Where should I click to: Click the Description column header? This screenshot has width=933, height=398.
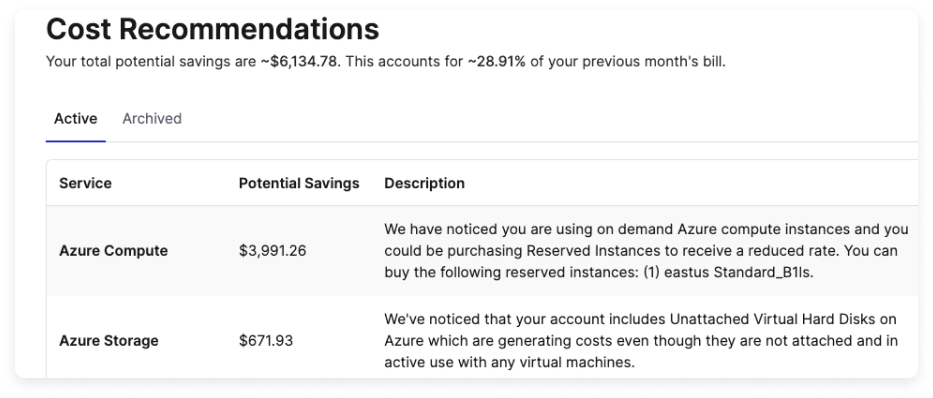tap(424, 183)
